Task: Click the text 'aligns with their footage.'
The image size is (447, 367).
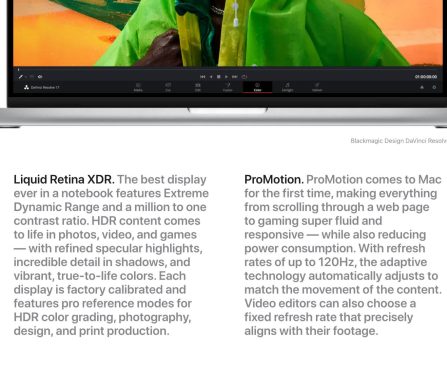Action: click(x=311, y=331)
